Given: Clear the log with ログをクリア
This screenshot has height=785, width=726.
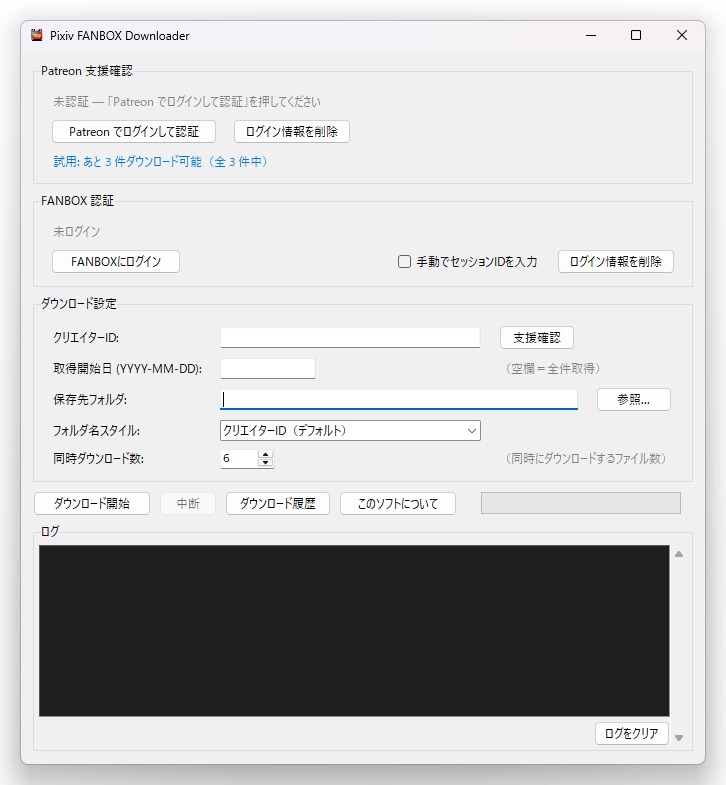Looking at the screenshot, I should point(631,733).
